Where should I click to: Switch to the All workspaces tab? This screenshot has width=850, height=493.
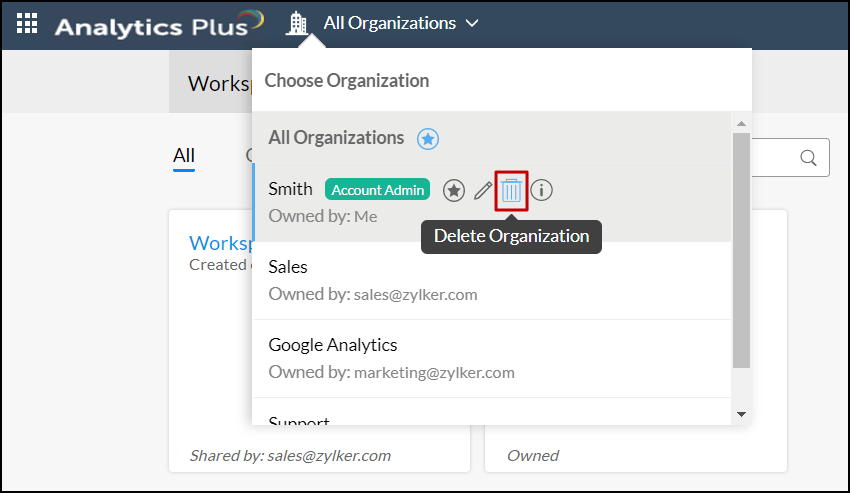[184, 155]
